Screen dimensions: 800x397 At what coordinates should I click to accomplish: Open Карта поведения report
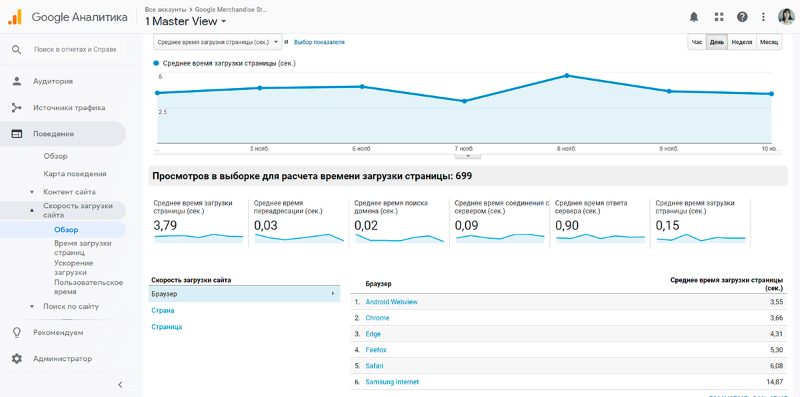pyautogui.click(x=75, y=174)
